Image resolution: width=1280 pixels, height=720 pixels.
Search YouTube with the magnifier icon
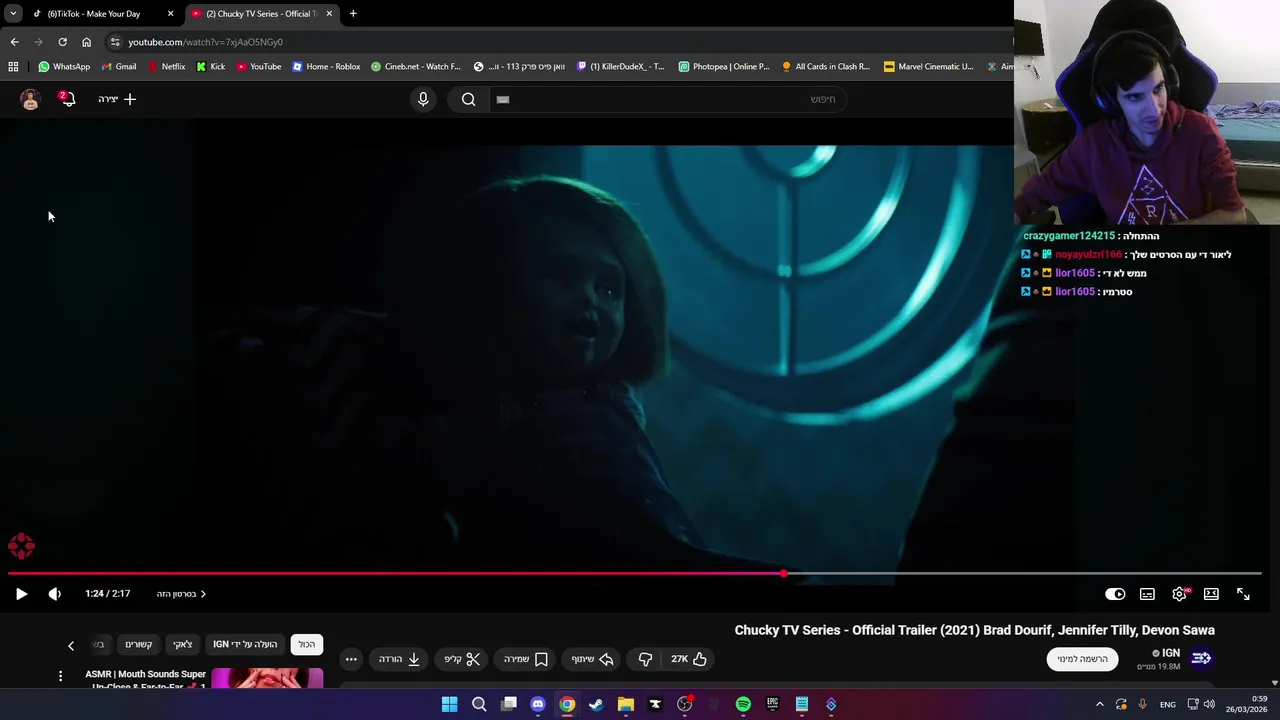click(469, 99)
